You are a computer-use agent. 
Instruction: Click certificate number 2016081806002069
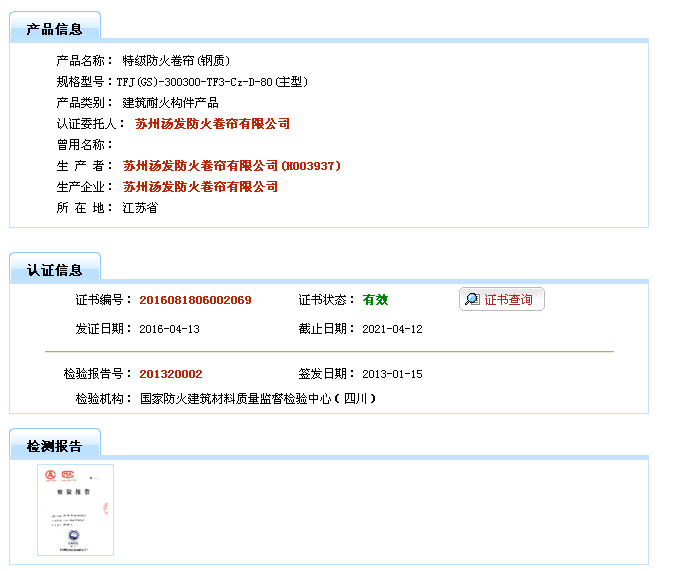coord(195,300)
